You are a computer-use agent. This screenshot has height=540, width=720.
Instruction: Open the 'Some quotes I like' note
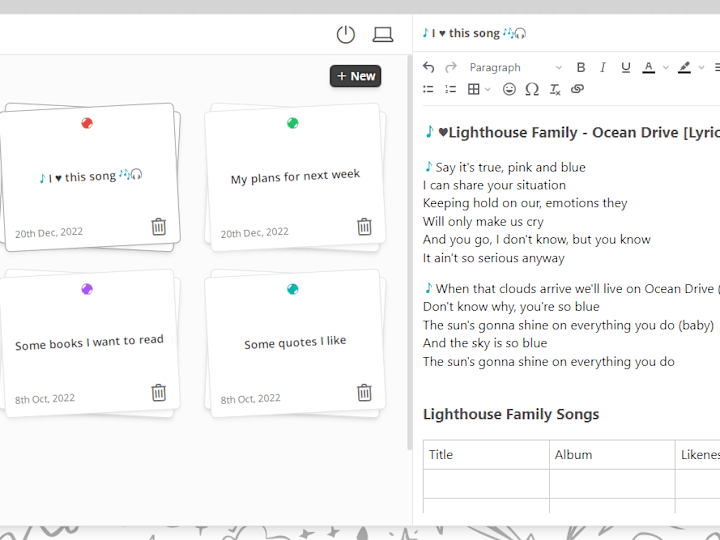click(295, 343)
